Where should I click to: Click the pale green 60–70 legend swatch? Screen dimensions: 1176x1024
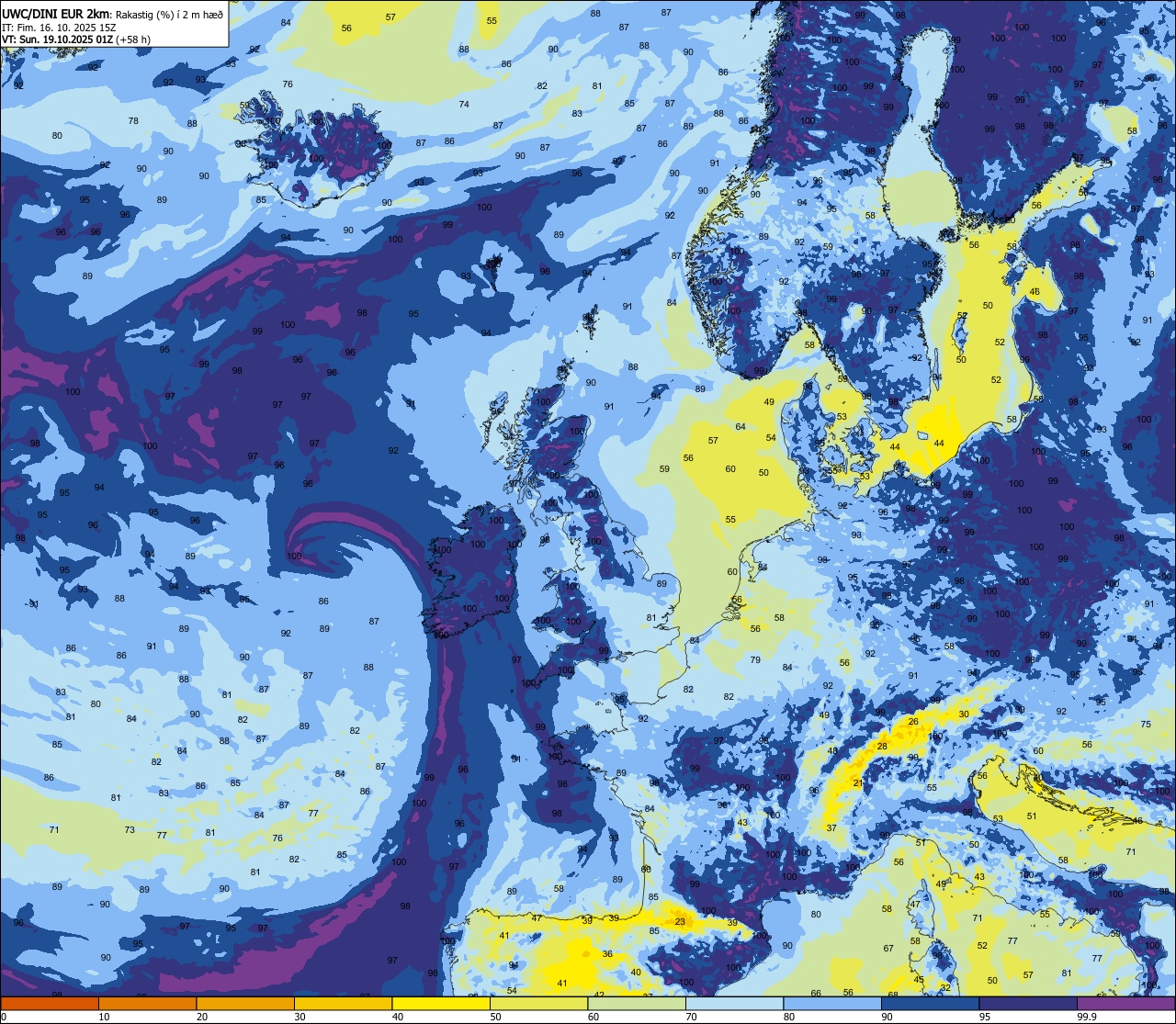tap(637, 1003)
